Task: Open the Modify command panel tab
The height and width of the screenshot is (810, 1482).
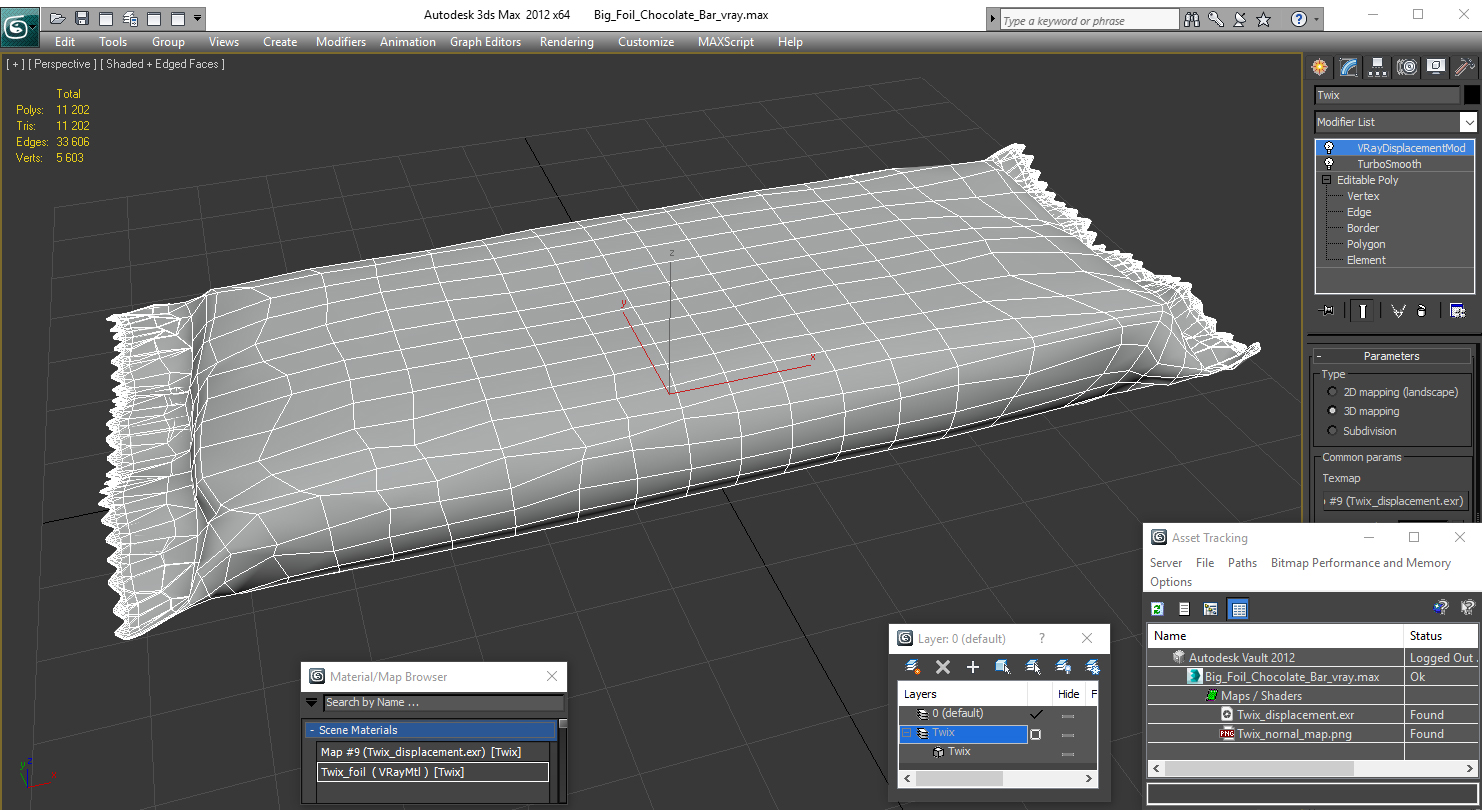Action: pos(1349,67)
